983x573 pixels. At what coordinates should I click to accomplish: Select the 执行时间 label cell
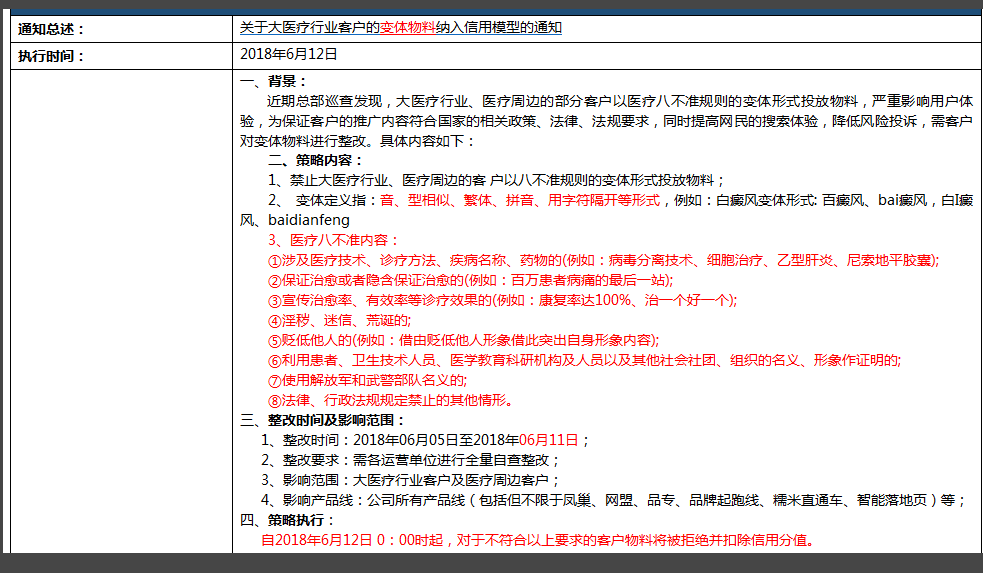click(x=122, y=56)
